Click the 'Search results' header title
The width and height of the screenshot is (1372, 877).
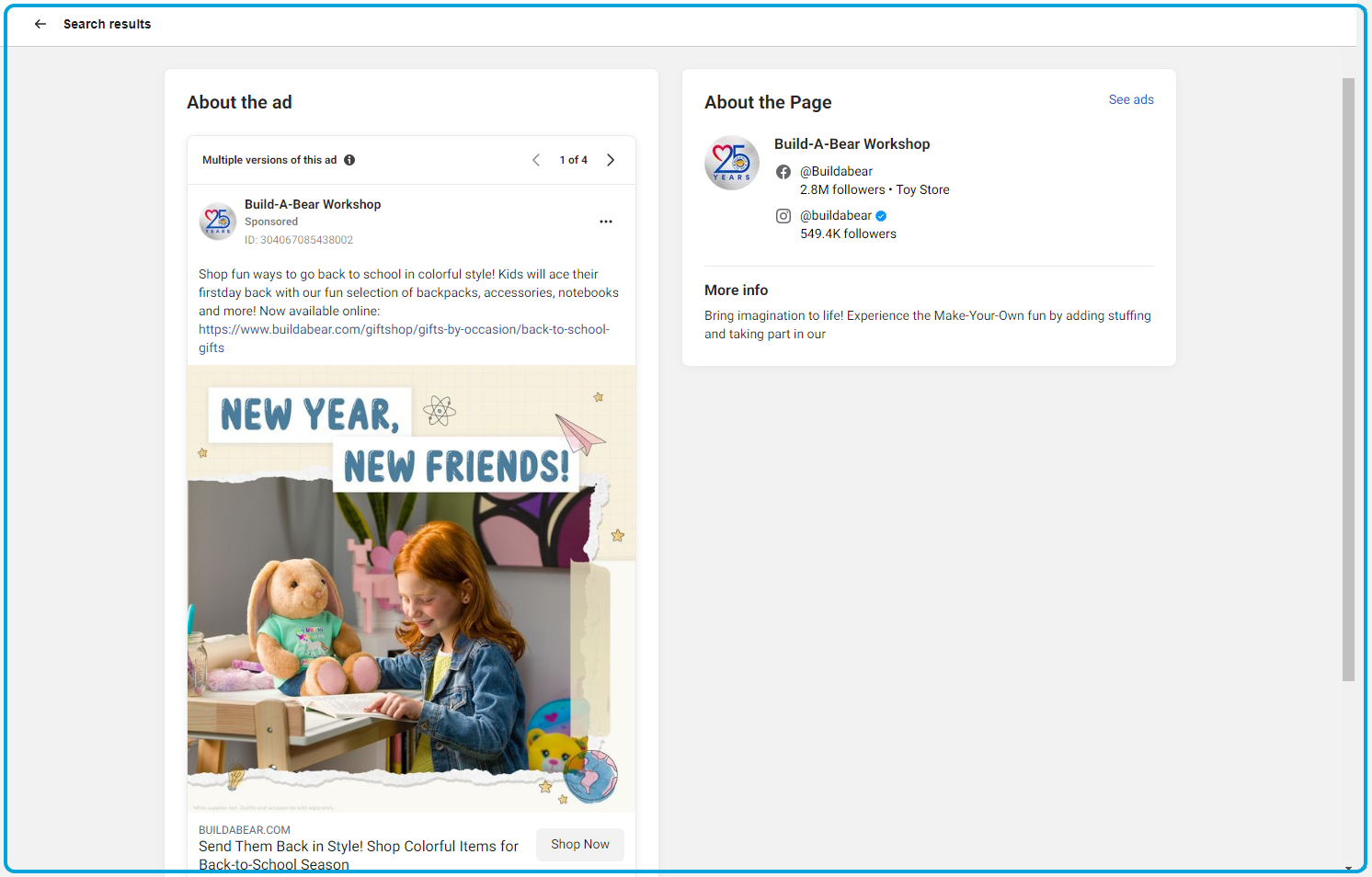pyautogui.click(x=107, y=24)
